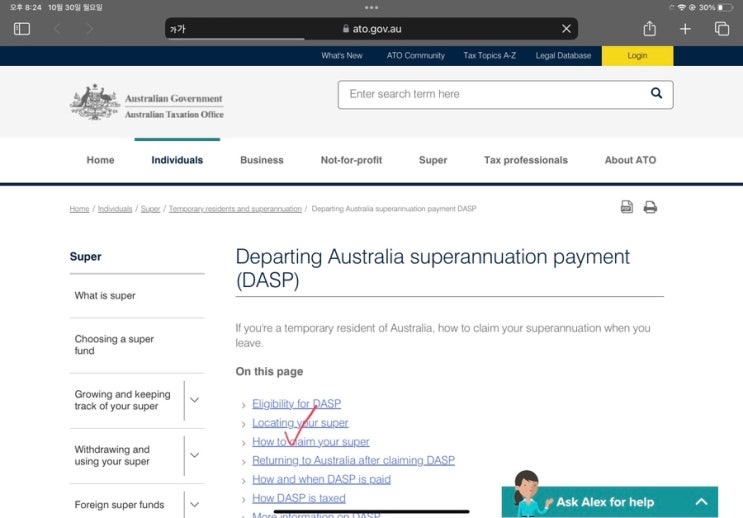Image resolution: width=743 pixels, height=518 pixels.
Task: Click Super breadcrumb link
Action: tap(150, 209)
